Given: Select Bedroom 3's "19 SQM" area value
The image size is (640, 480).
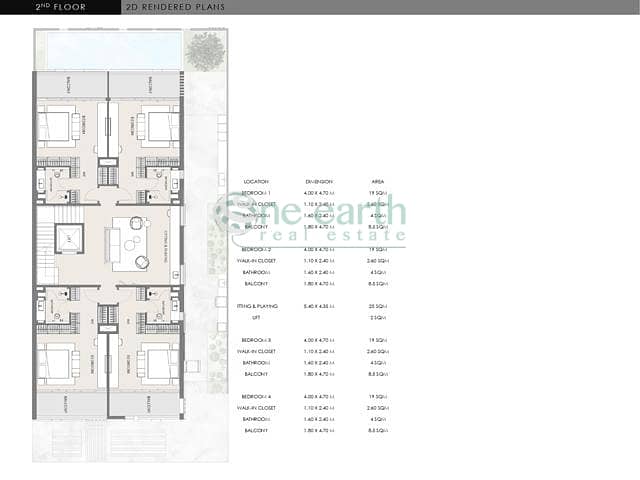Looking at the screenshot, I should click(378, 340).
